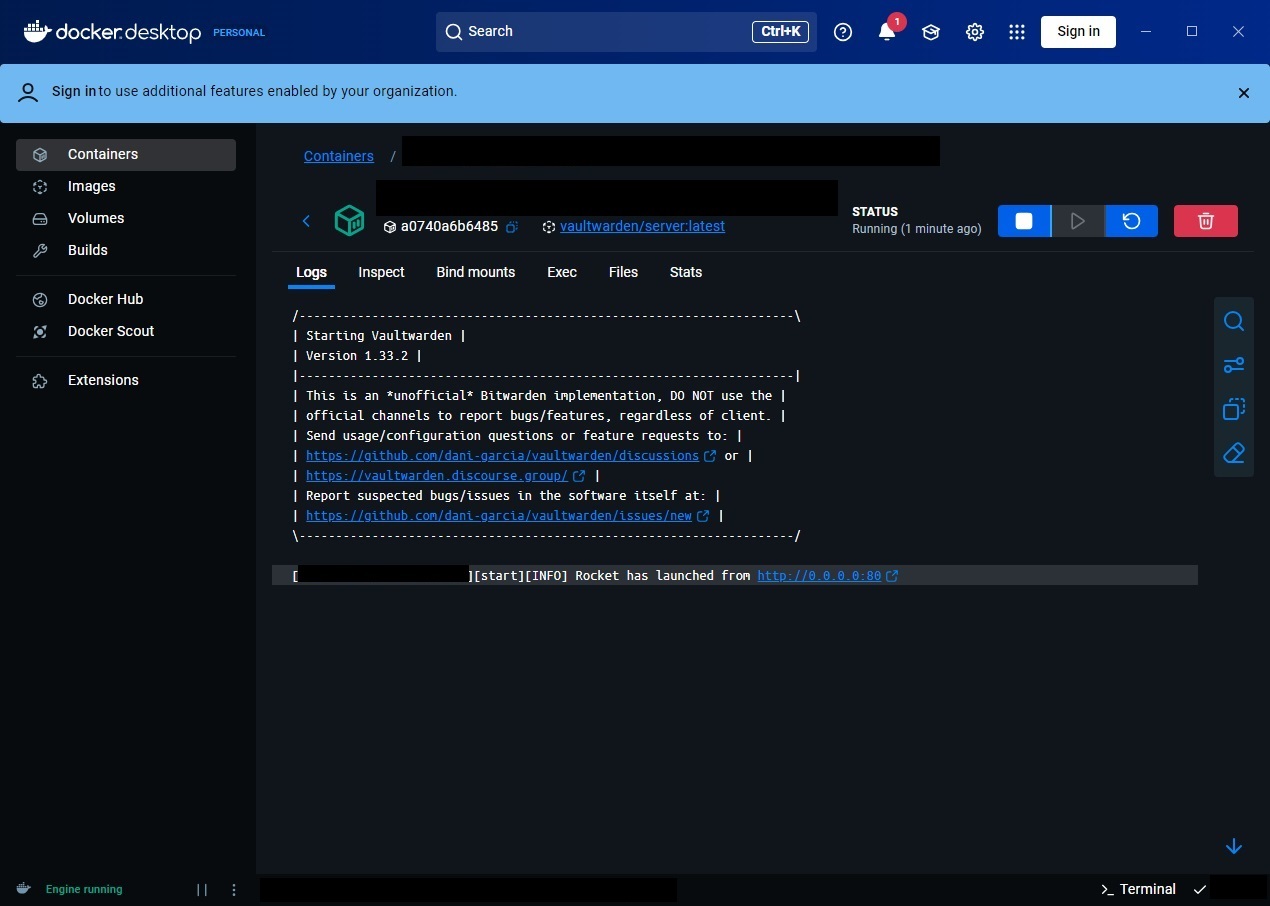Switch to the Files tab
The image size is (1270, 906).
coord(623,272)
